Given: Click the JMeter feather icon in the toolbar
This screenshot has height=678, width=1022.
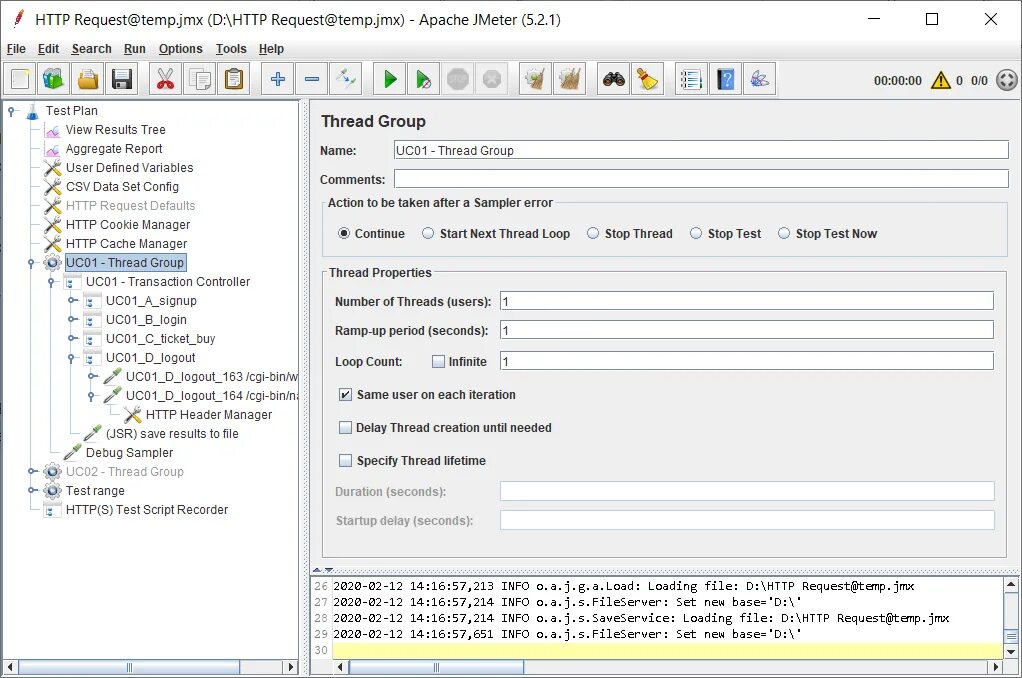Looking at the screenshot, I should [x=759, y=80].
